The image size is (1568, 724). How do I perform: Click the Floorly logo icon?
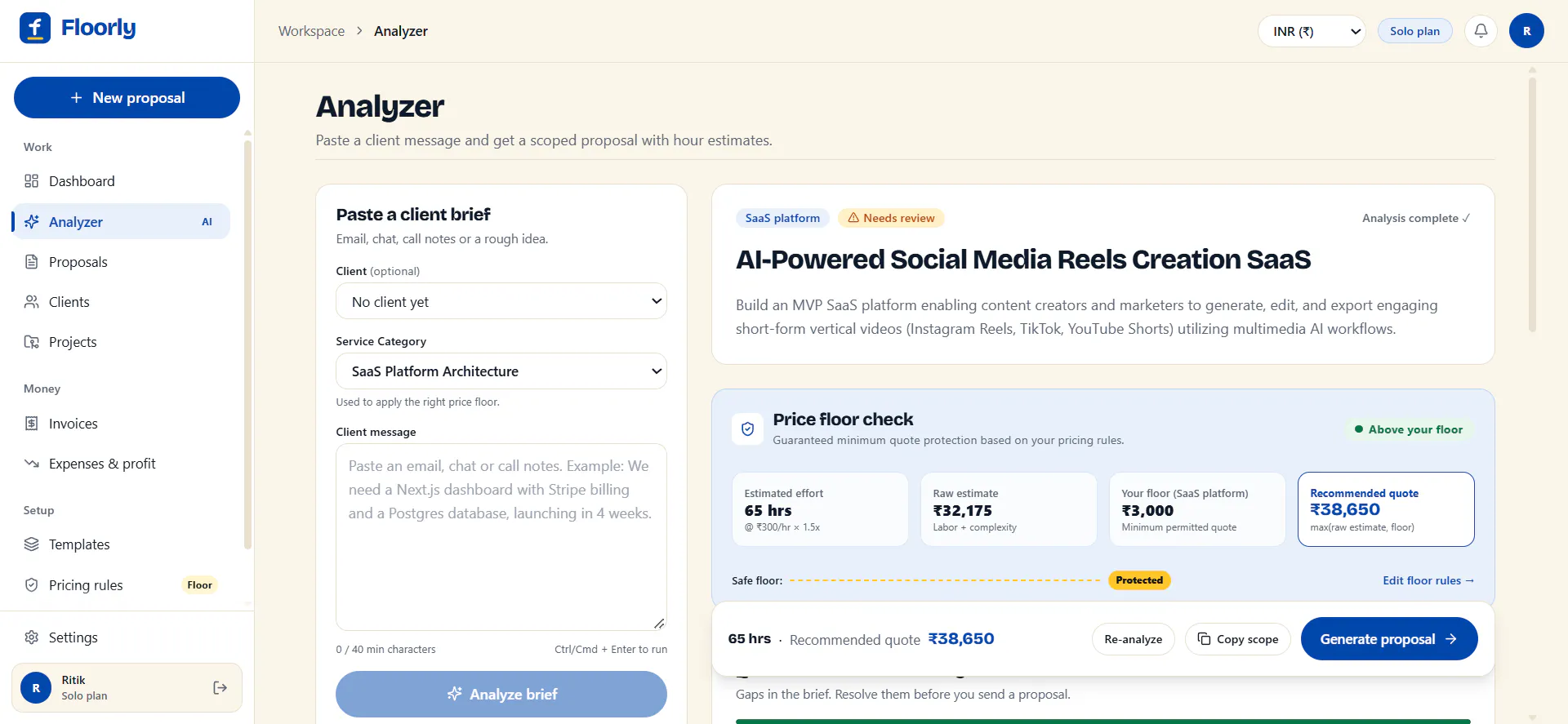tap(35, 29)
